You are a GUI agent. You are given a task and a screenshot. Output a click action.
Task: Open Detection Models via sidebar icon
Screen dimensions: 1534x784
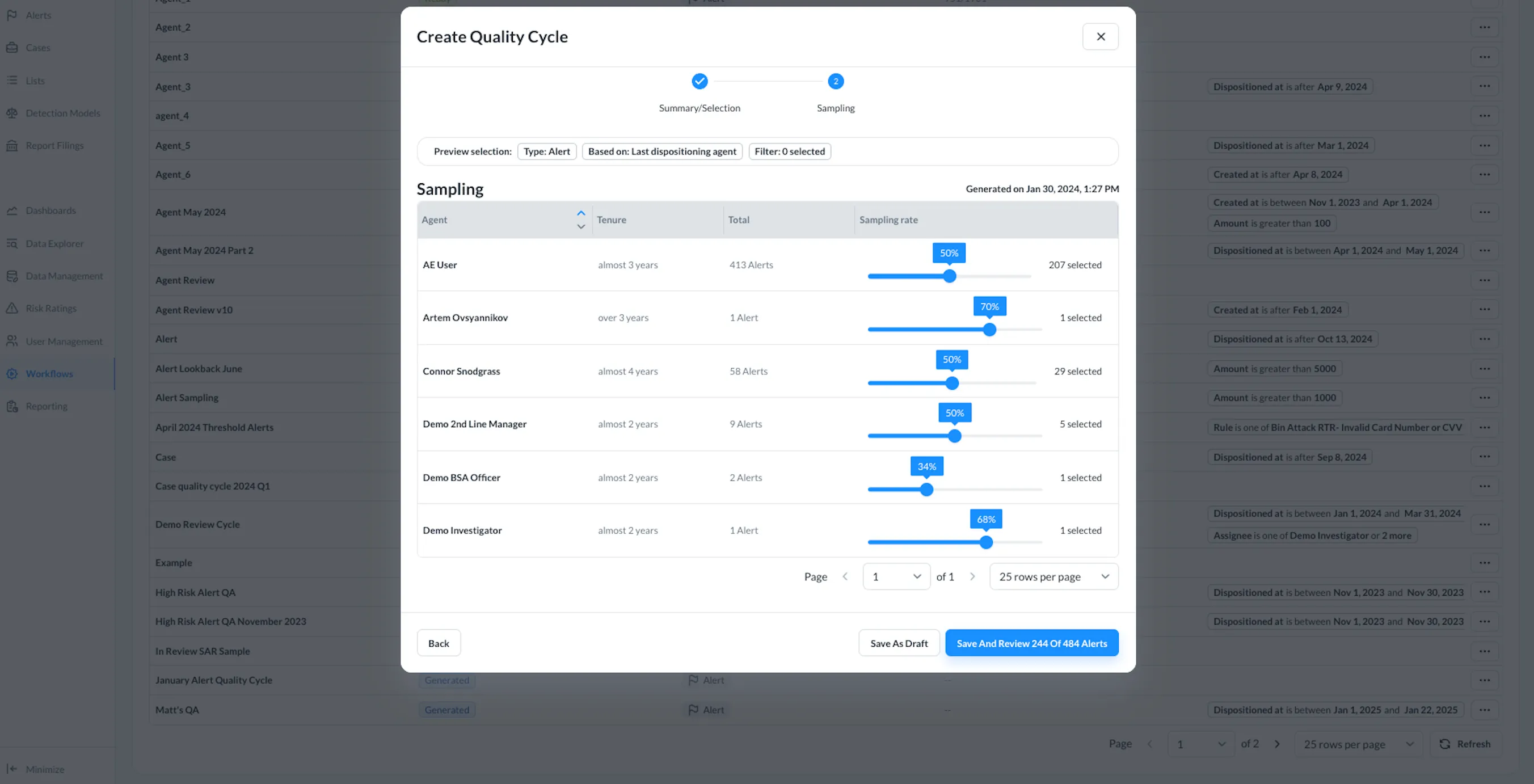pyautogui.click(x=12, y=113)
